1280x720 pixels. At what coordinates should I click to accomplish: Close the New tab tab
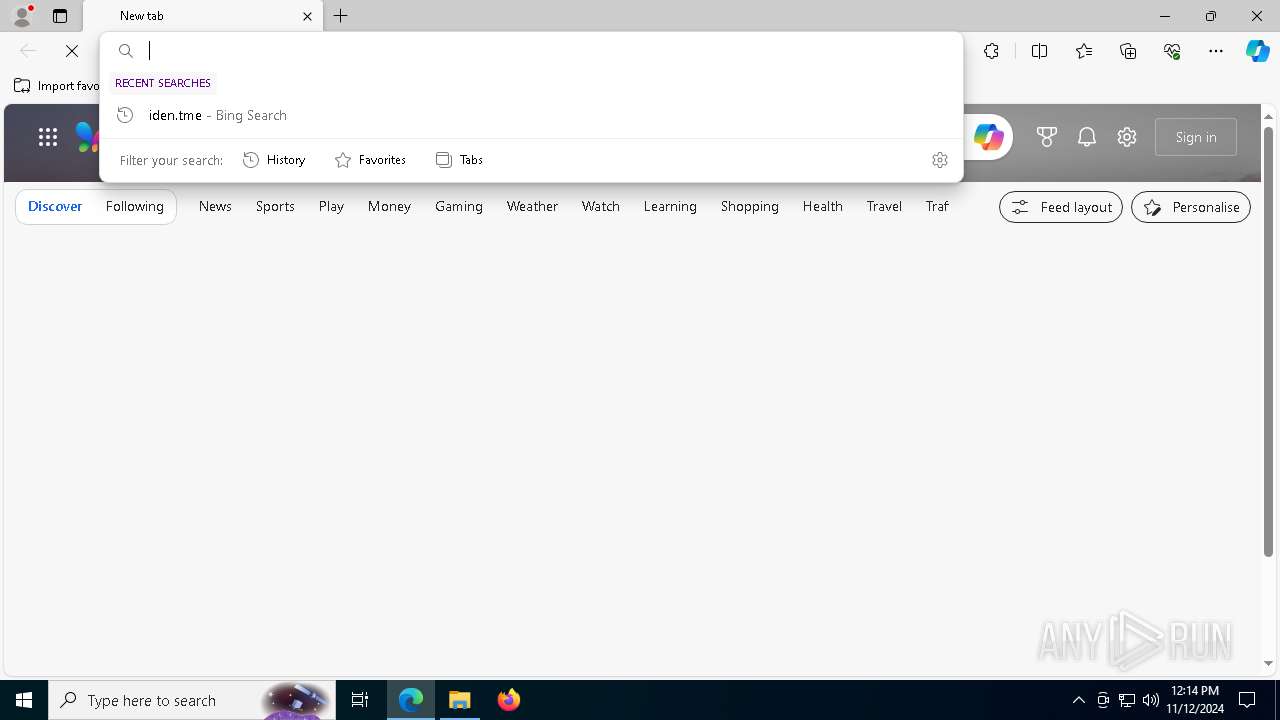coord(307,16)
